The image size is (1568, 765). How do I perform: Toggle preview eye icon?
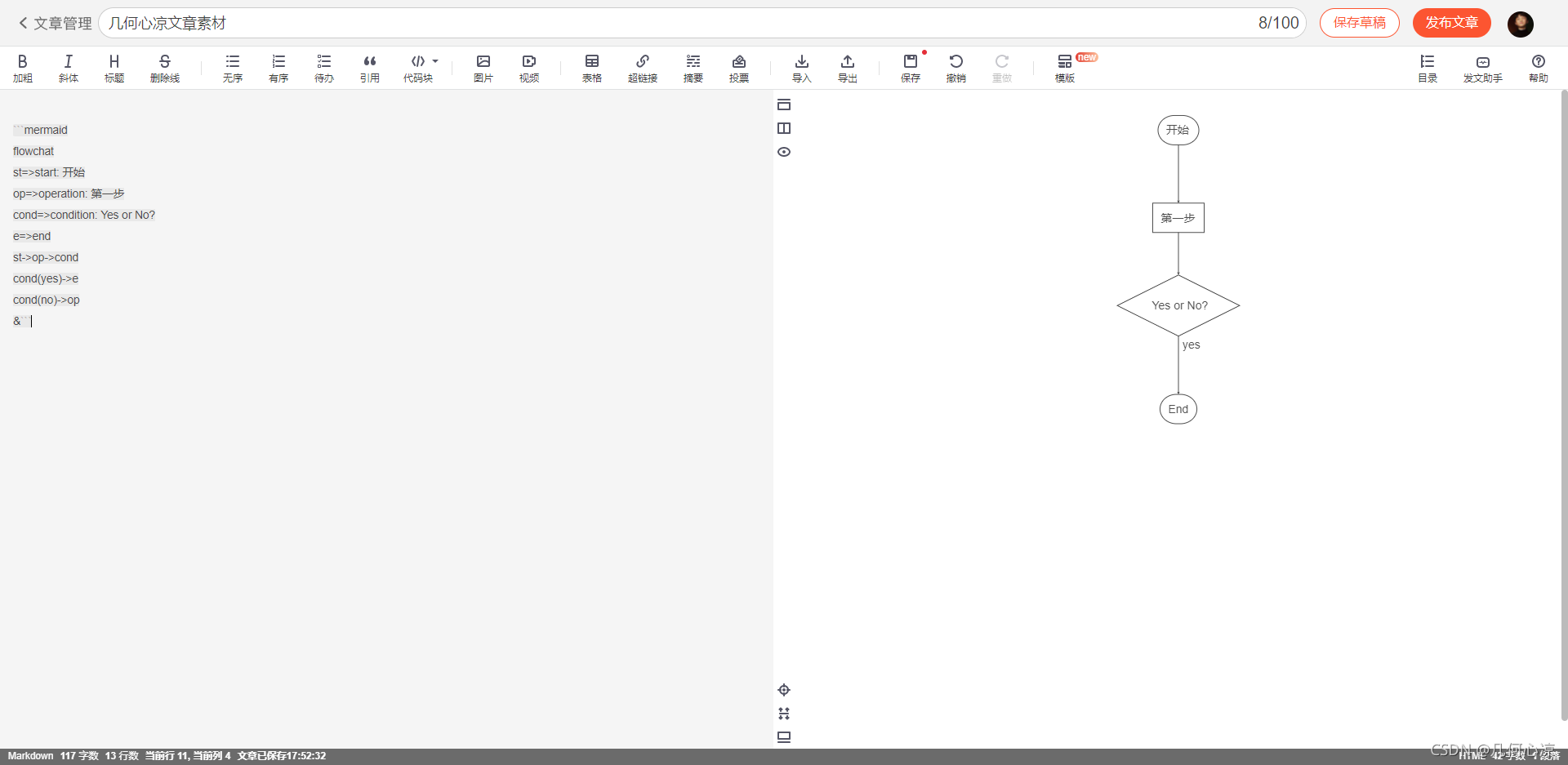[x=784, y=152]
